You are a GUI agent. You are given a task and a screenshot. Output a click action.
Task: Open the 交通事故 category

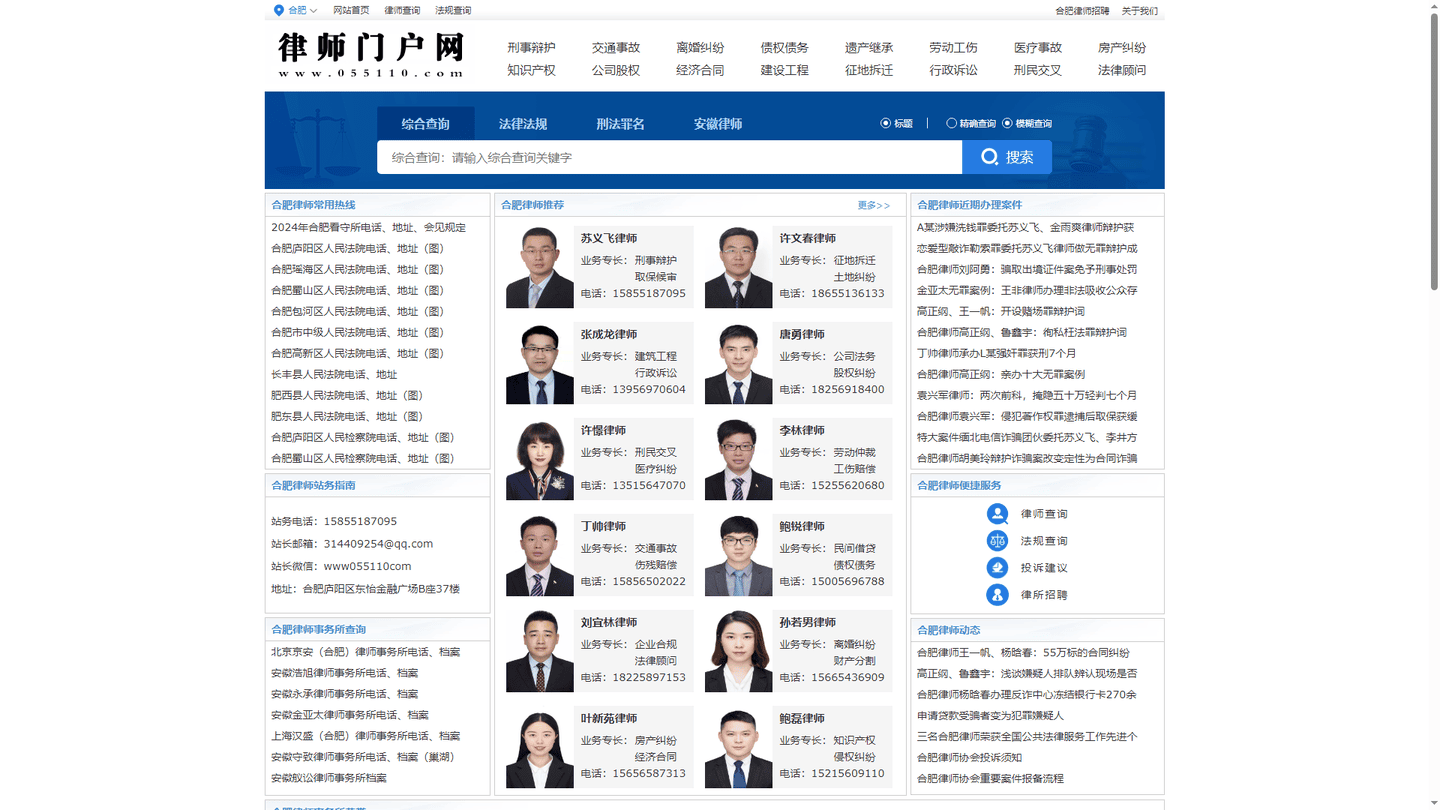(615, 48)
